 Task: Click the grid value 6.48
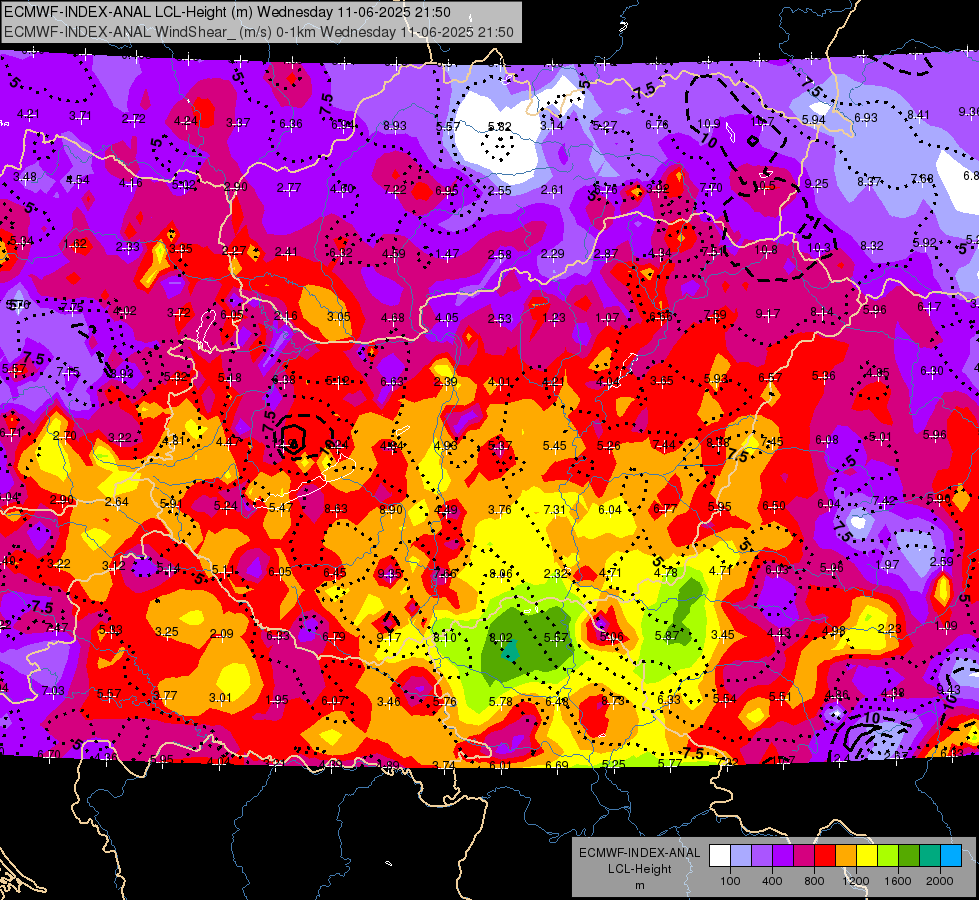point(556,701)
